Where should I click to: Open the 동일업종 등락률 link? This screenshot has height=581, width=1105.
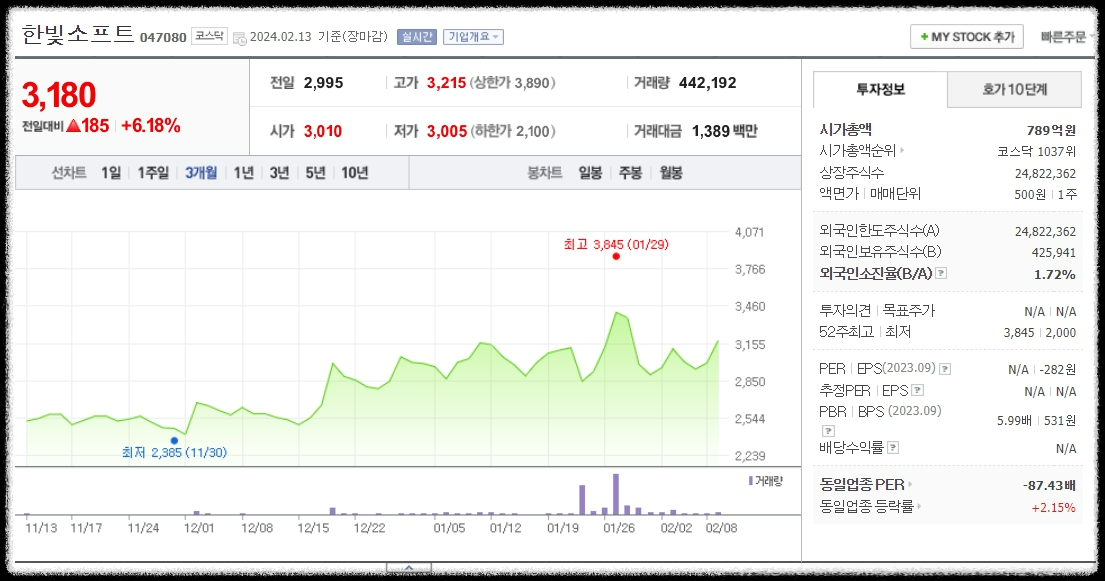867,506
